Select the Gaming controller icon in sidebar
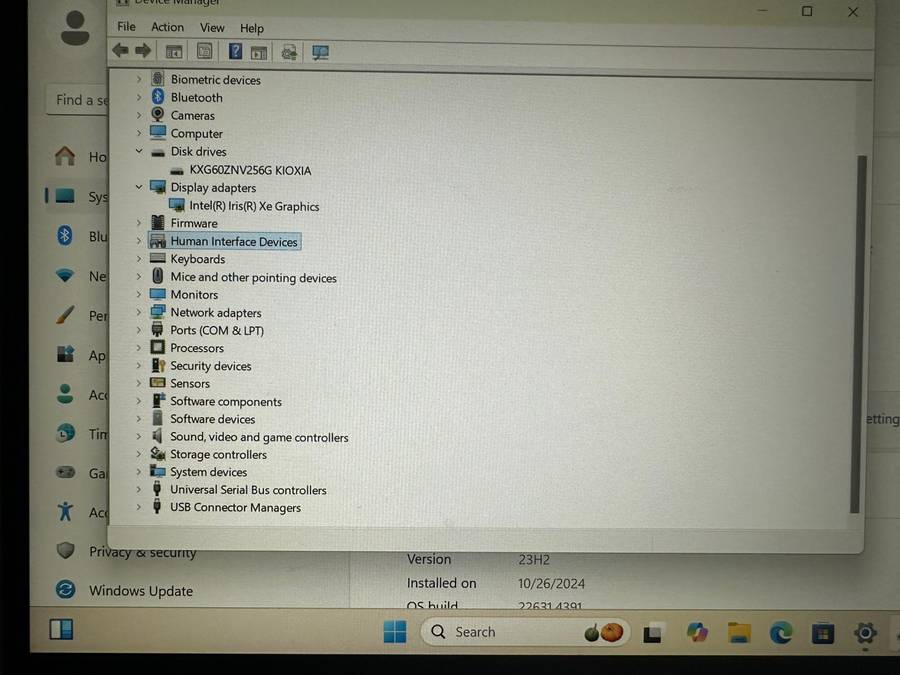 point(66,473)
